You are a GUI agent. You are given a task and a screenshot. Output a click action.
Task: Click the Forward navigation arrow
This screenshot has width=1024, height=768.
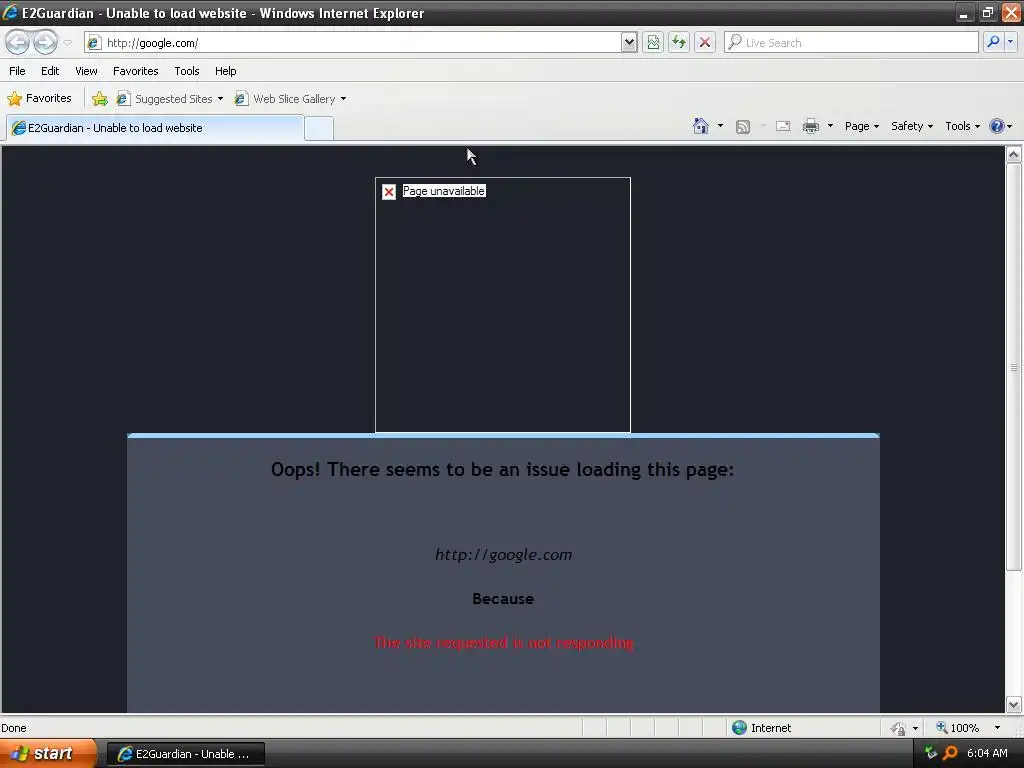click(46, 42)
